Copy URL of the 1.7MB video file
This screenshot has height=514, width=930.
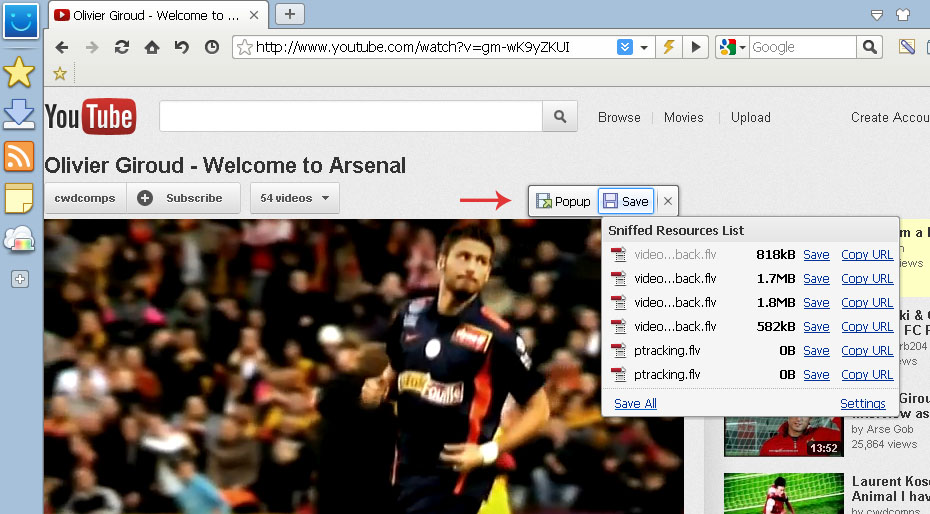867,279
